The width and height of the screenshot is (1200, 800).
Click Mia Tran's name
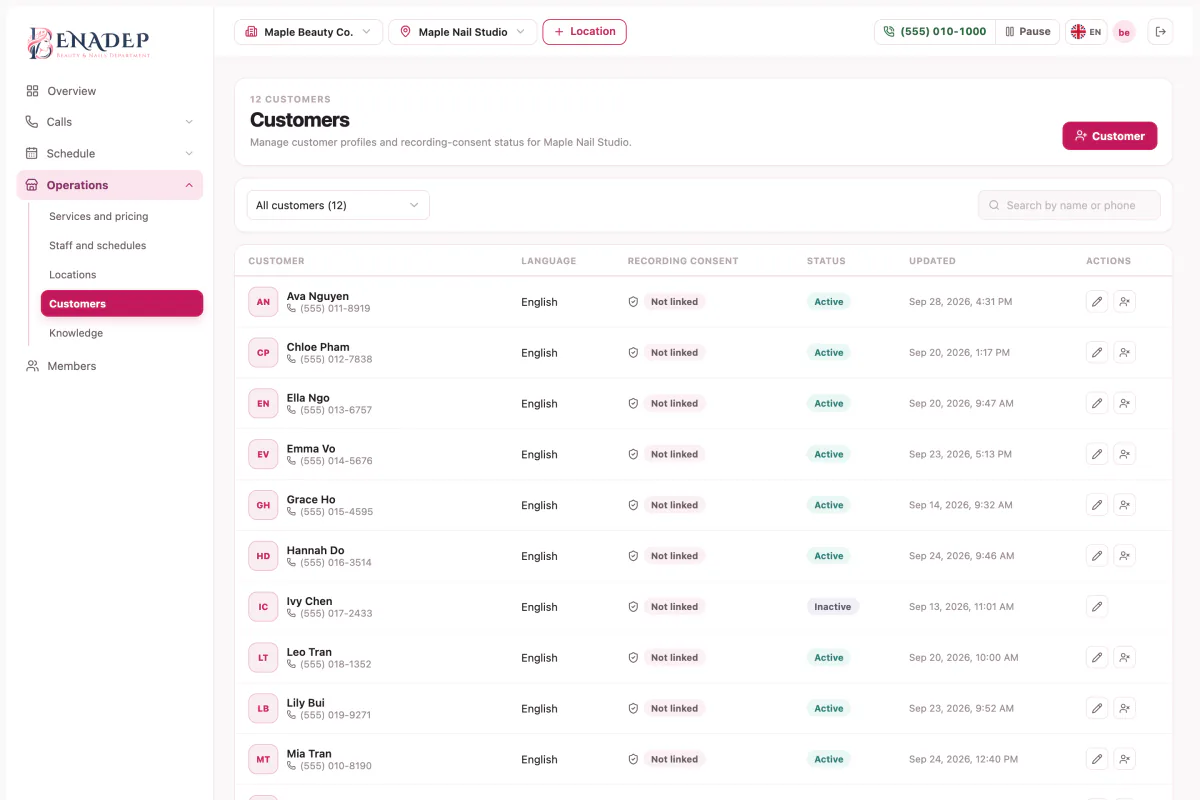(309, 754)
